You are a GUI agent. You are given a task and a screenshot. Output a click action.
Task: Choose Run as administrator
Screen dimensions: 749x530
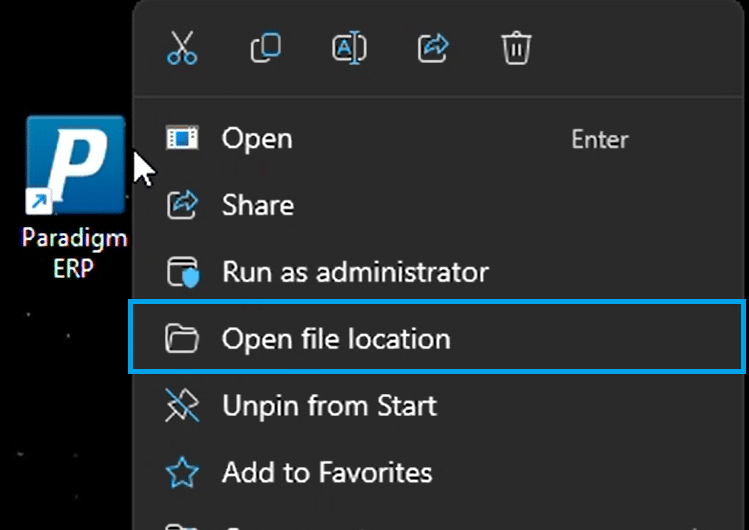coord(438,272)
